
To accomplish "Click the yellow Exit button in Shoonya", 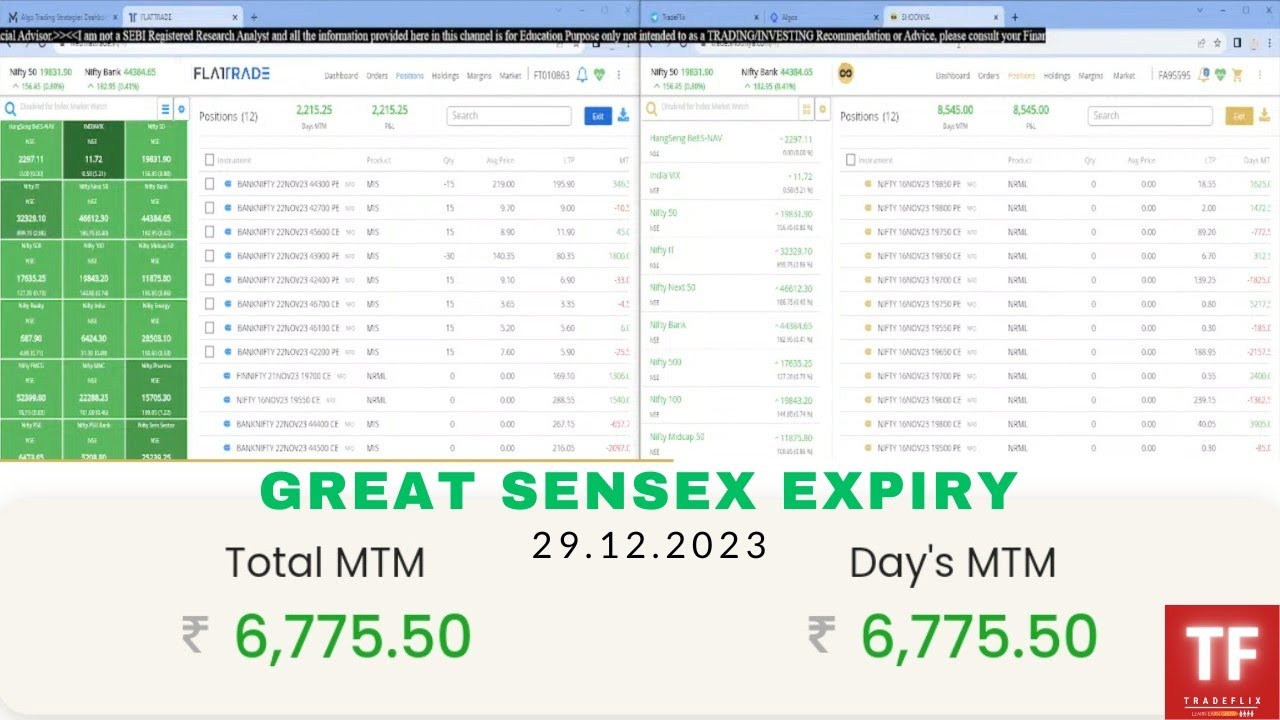I will tap(1239, 116).
